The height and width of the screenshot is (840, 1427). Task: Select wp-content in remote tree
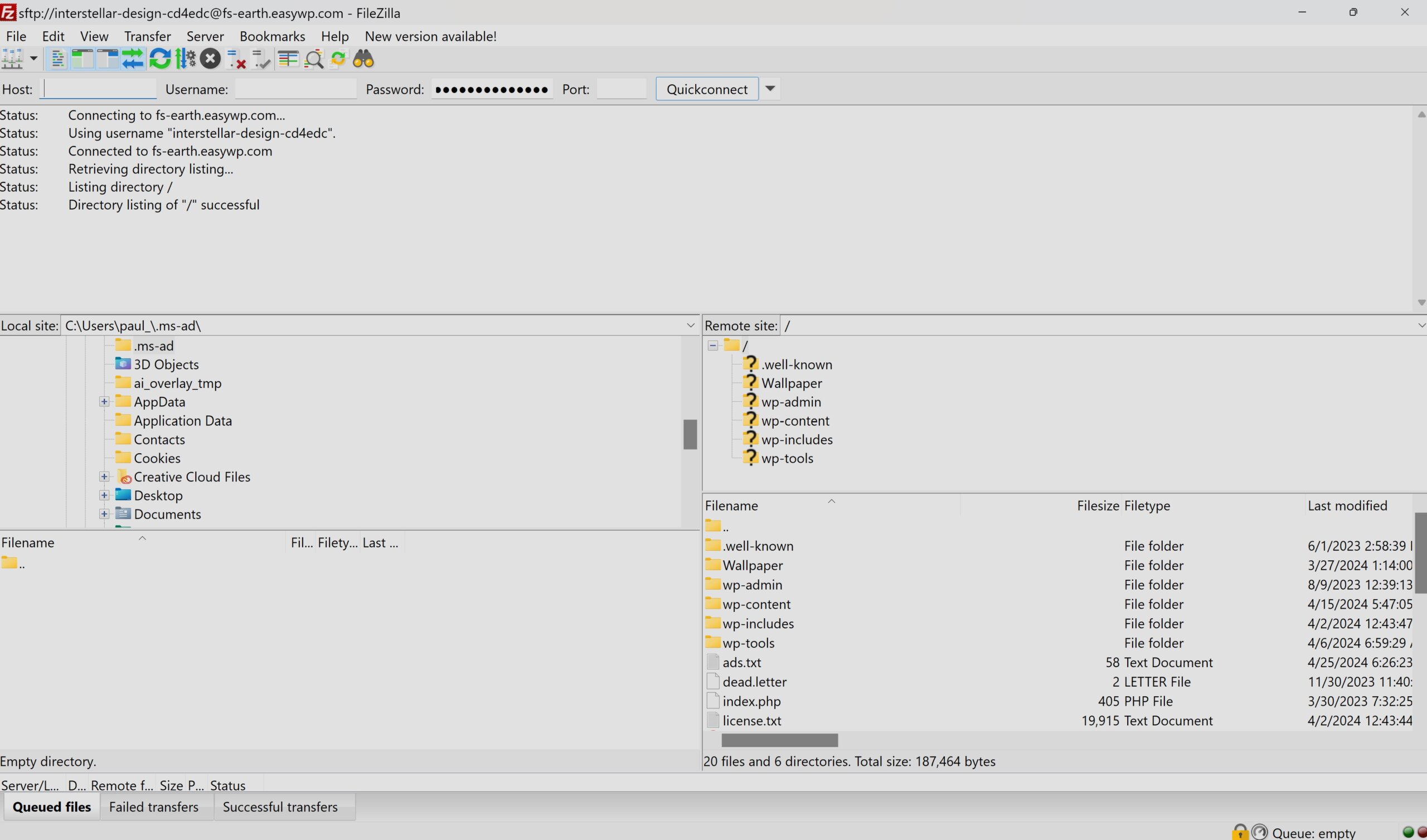(786, 421)
